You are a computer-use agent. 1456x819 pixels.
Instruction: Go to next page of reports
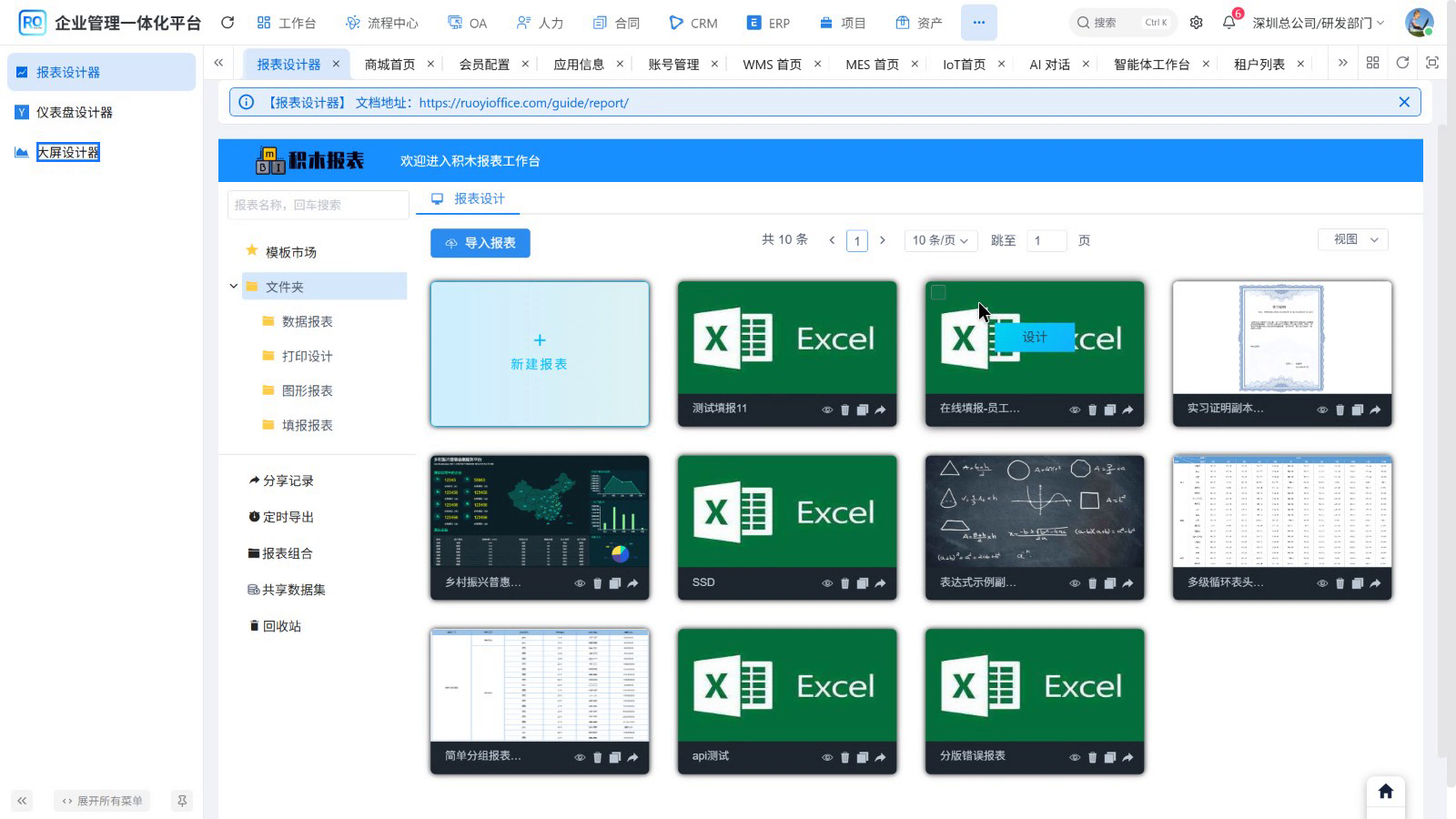tap(882, 240)
